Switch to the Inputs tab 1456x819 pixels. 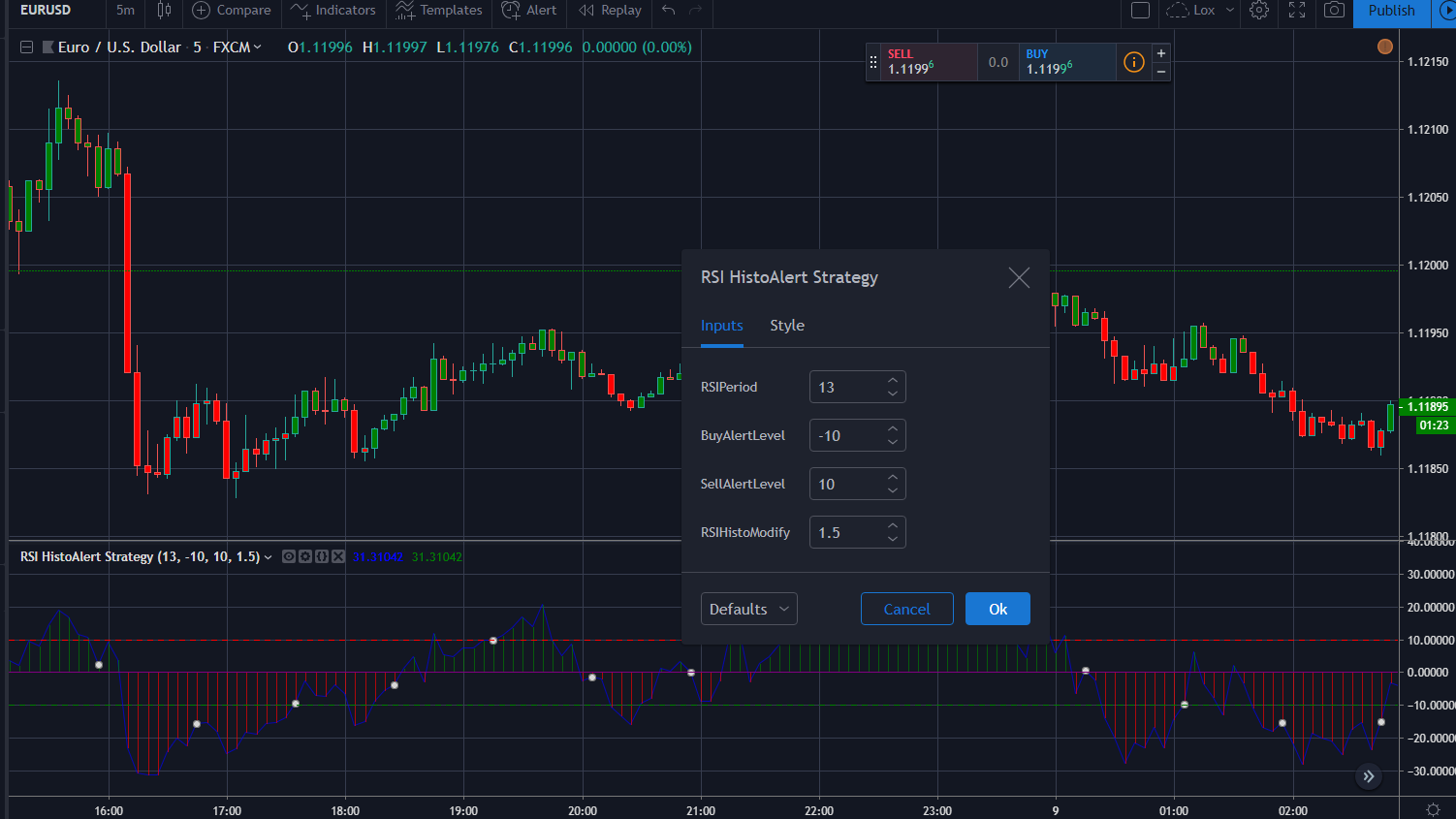pos(722,326)
